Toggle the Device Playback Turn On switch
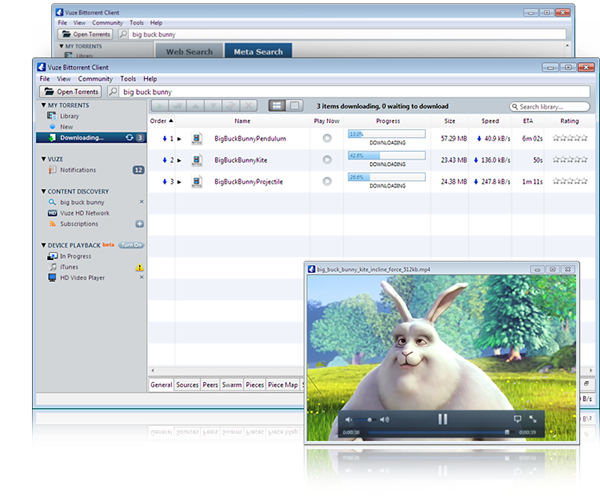 point(132,245)
